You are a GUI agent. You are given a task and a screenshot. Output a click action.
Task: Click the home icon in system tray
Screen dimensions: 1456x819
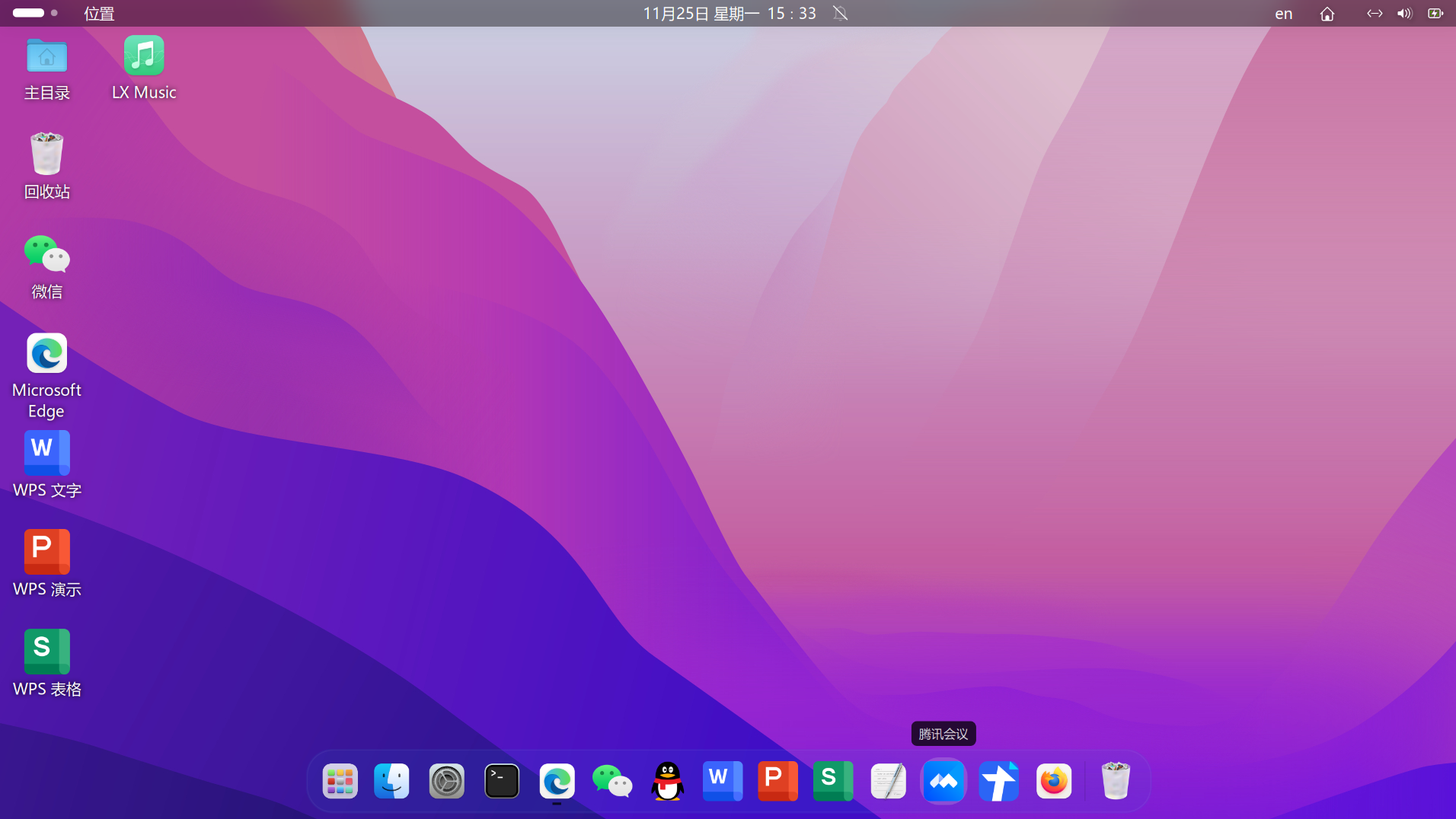pyautogui.click(x=1327, y=13)
